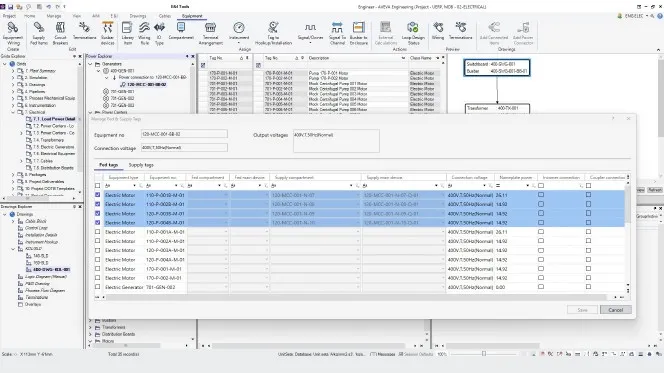Viewport: 664px width, 373px height.
Task: Uncheck the 110-P-002B-M-01 row checkbox
Action: pos(98,204)
